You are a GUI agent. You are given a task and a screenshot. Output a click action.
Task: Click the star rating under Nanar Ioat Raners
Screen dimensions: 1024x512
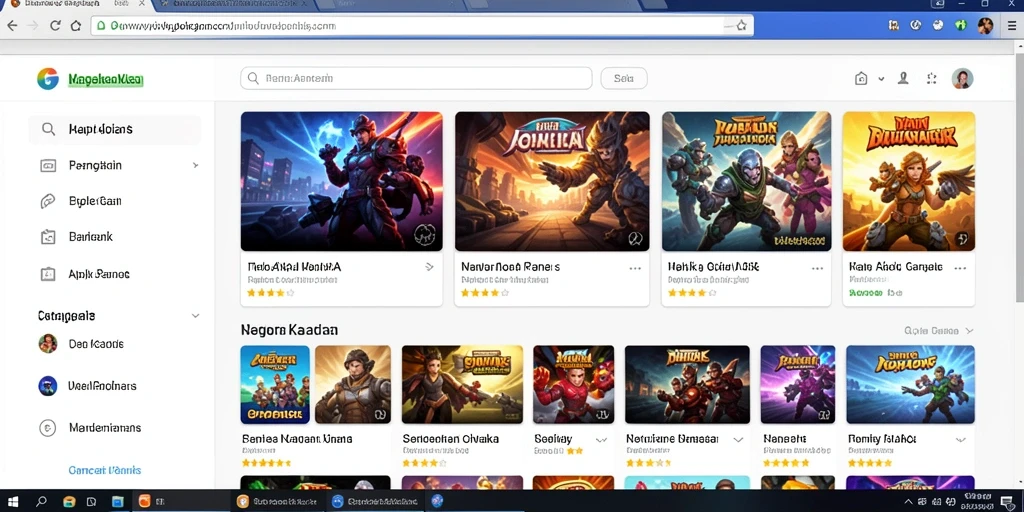[x=485, y=293]
